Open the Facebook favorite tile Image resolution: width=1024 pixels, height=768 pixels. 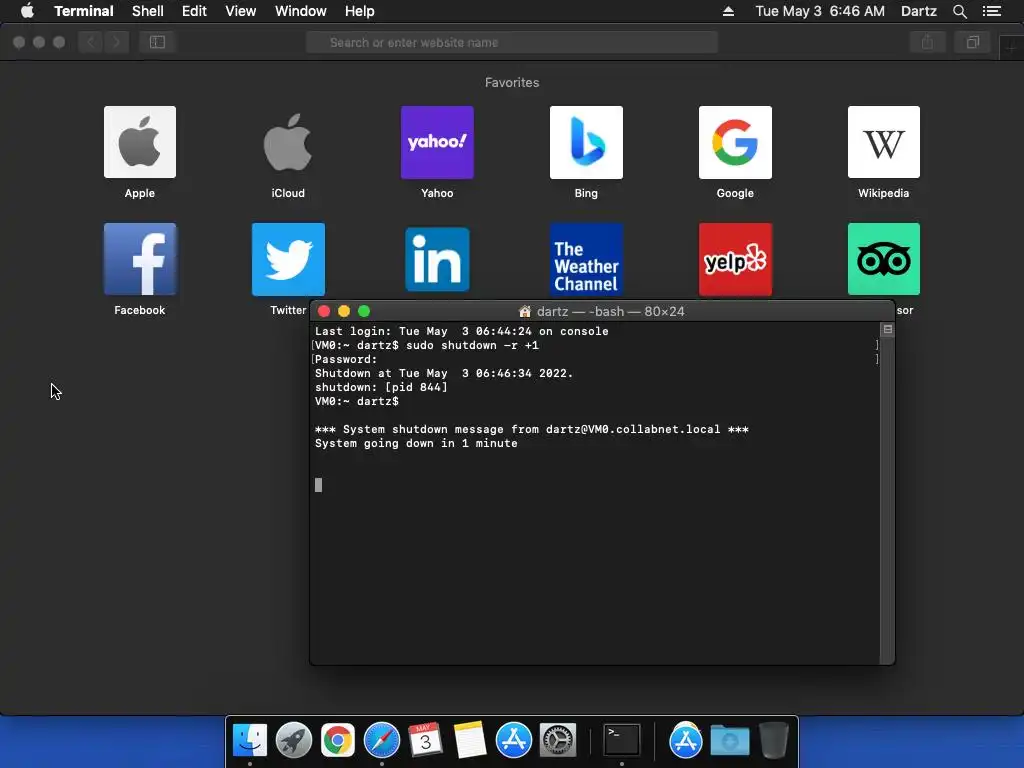tap(140, 259)
